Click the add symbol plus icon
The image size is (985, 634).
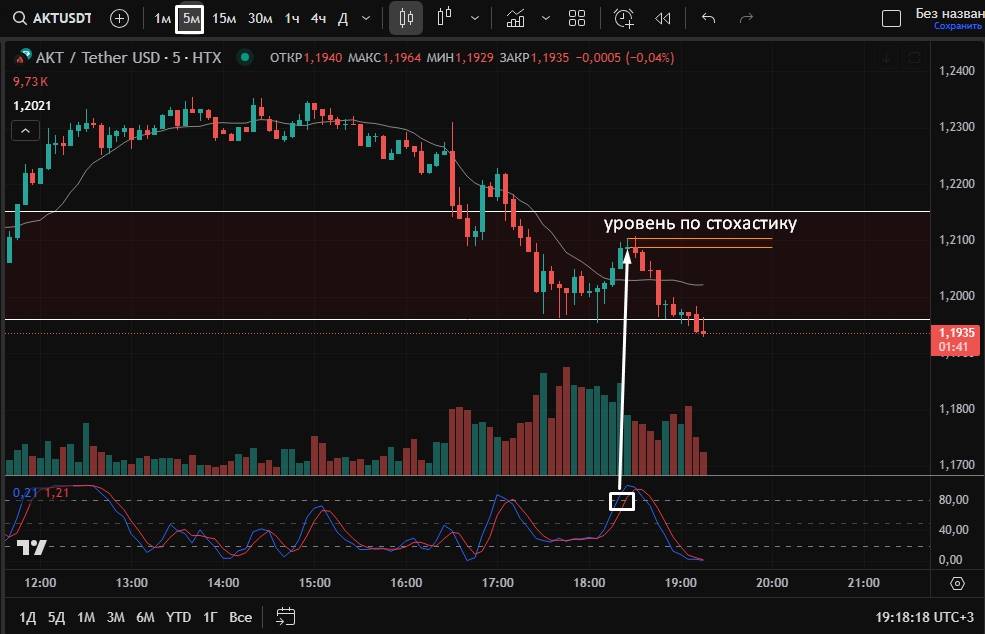click(x=119, y=18)
